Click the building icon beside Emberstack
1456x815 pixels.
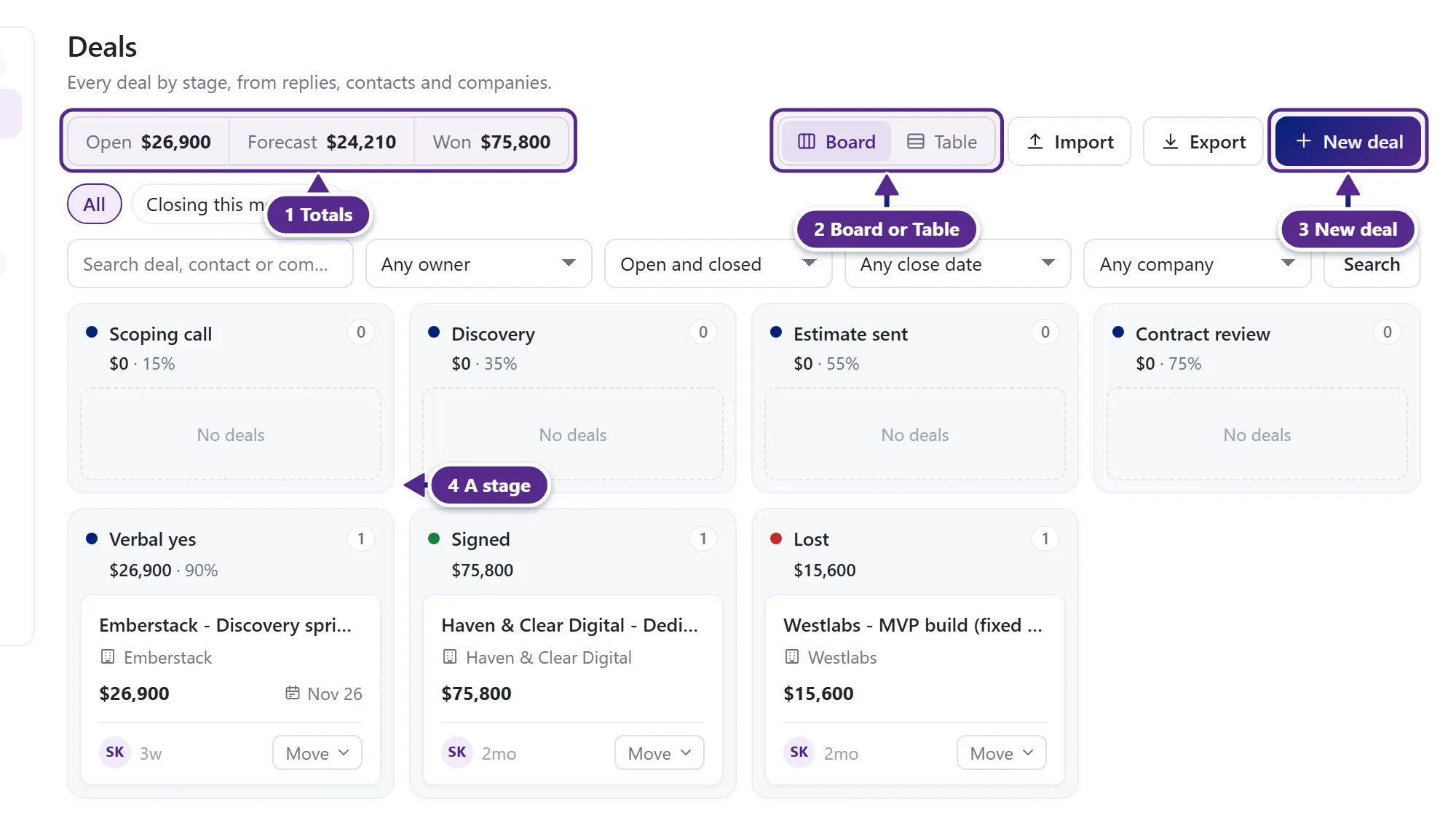pos(108,657)
